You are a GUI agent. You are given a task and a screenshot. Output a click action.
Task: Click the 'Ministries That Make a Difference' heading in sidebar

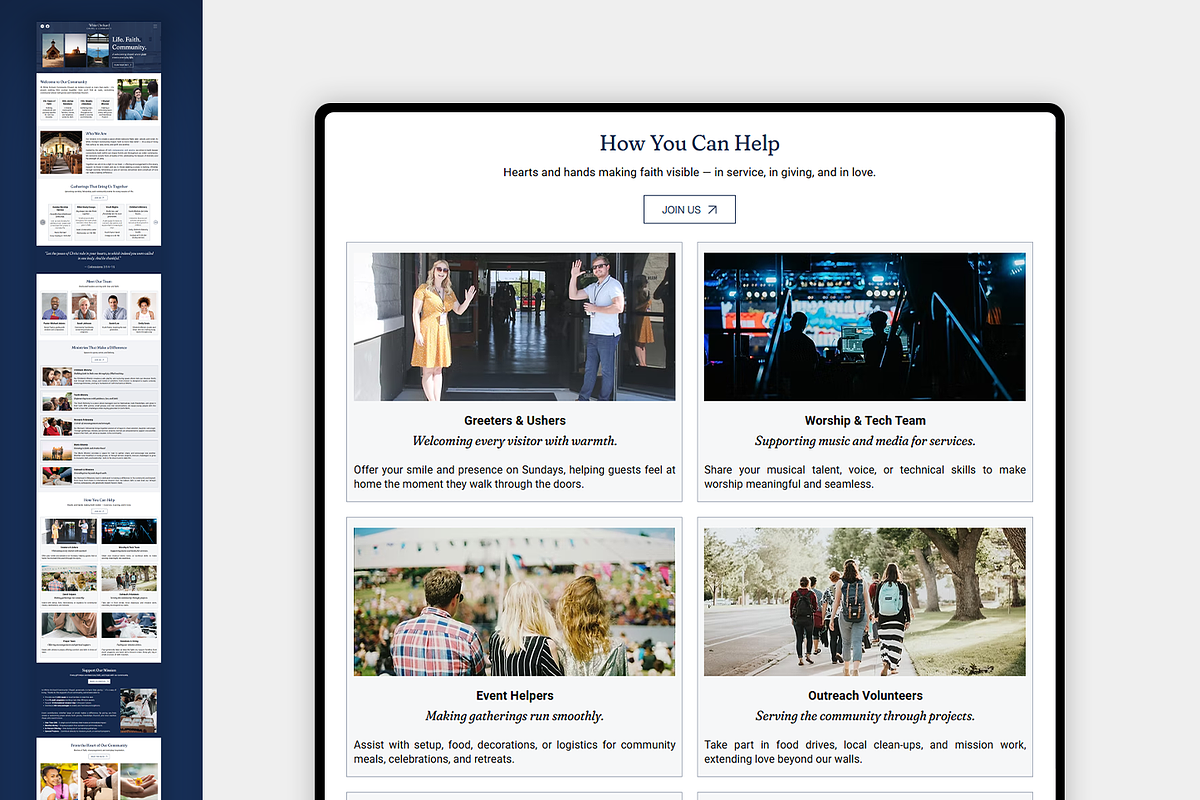click(x=99, y=347)
